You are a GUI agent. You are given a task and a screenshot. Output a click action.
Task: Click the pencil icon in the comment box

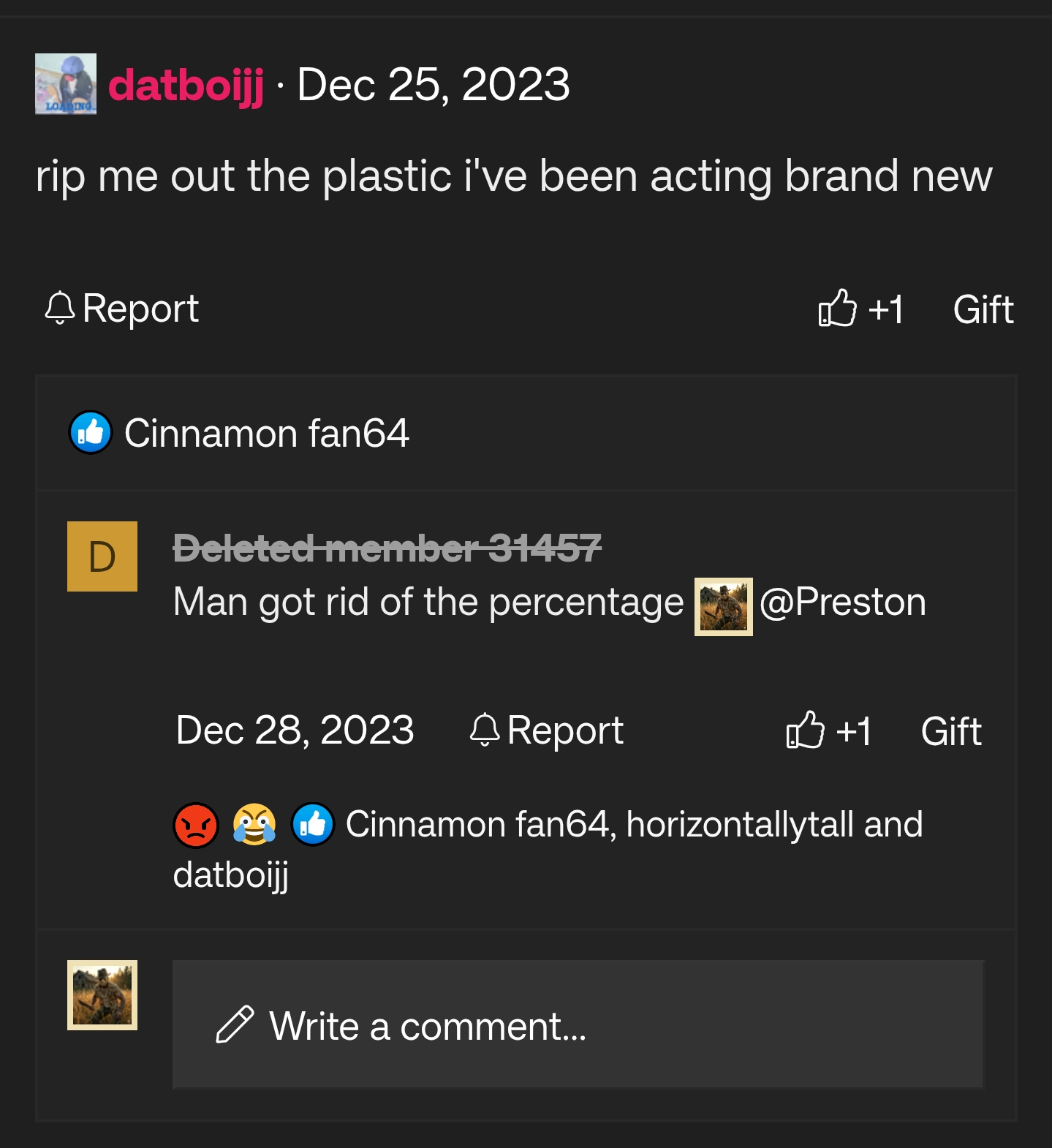(232, 1024)
